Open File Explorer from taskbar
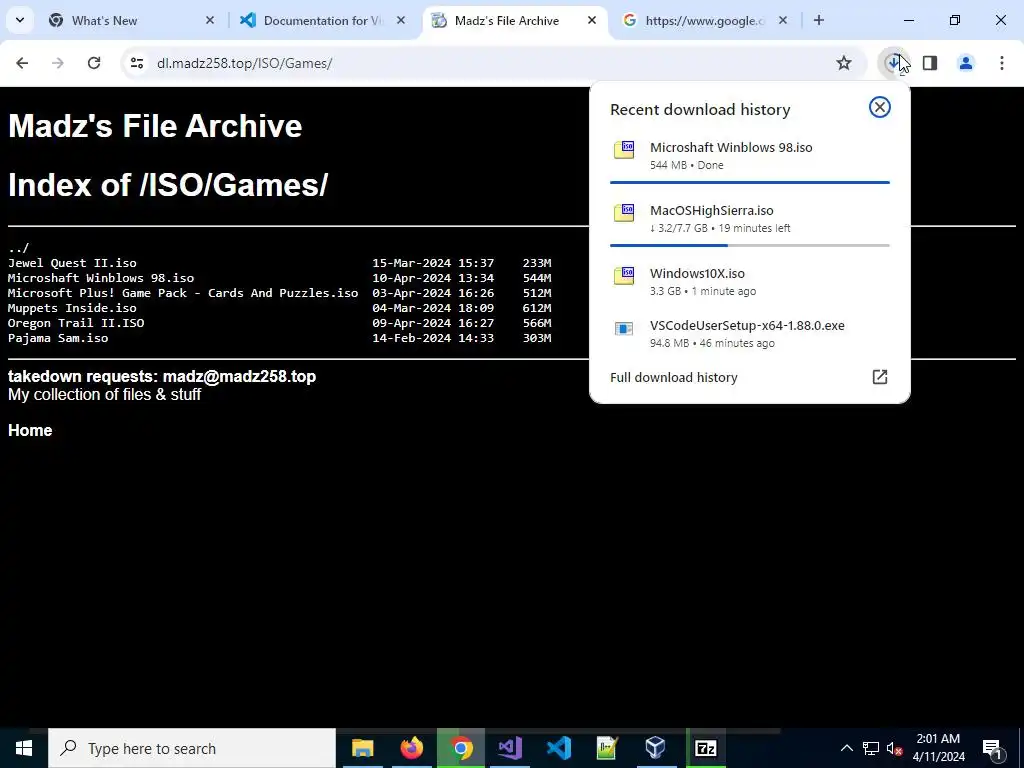This screenshot has height=768, width=1024. 362,748
